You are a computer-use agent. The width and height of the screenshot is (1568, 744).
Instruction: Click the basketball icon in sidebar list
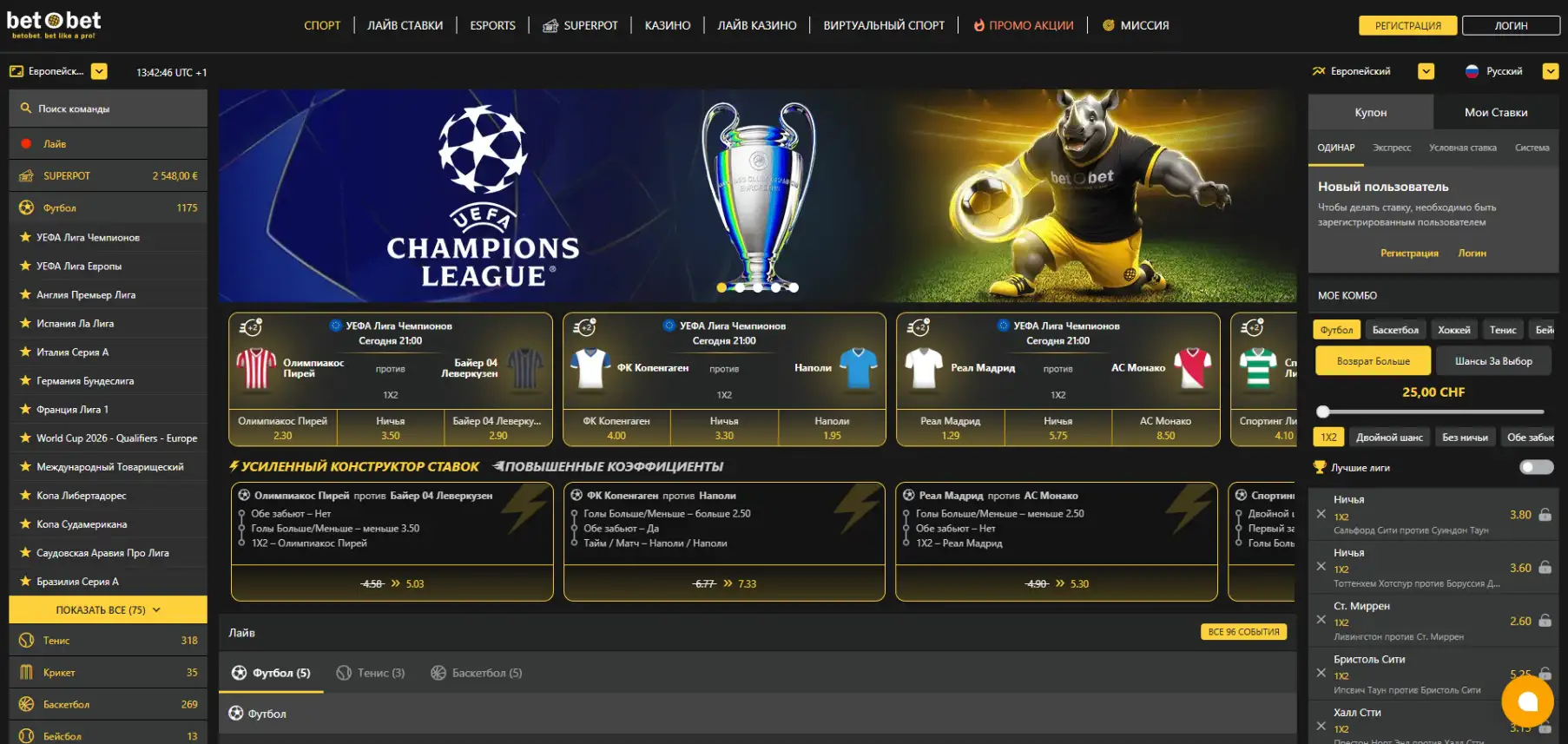(26, 704)
